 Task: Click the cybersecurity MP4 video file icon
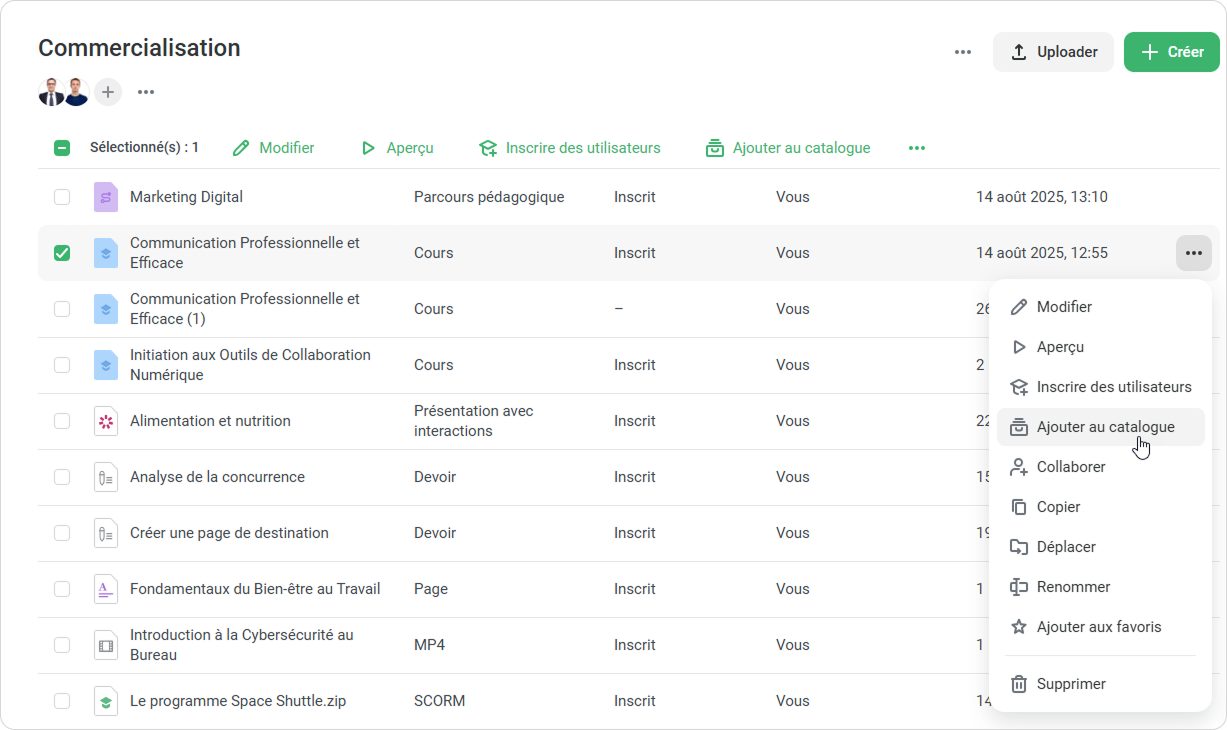tap(106, 645)
